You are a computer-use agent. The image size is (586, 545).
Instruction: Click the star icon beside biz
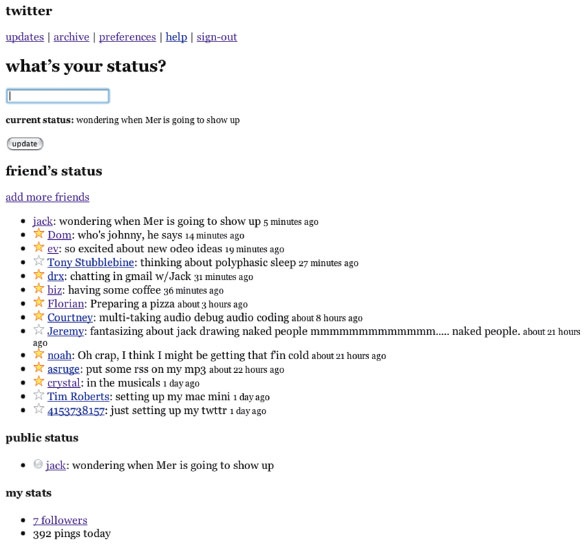[38, 289]
